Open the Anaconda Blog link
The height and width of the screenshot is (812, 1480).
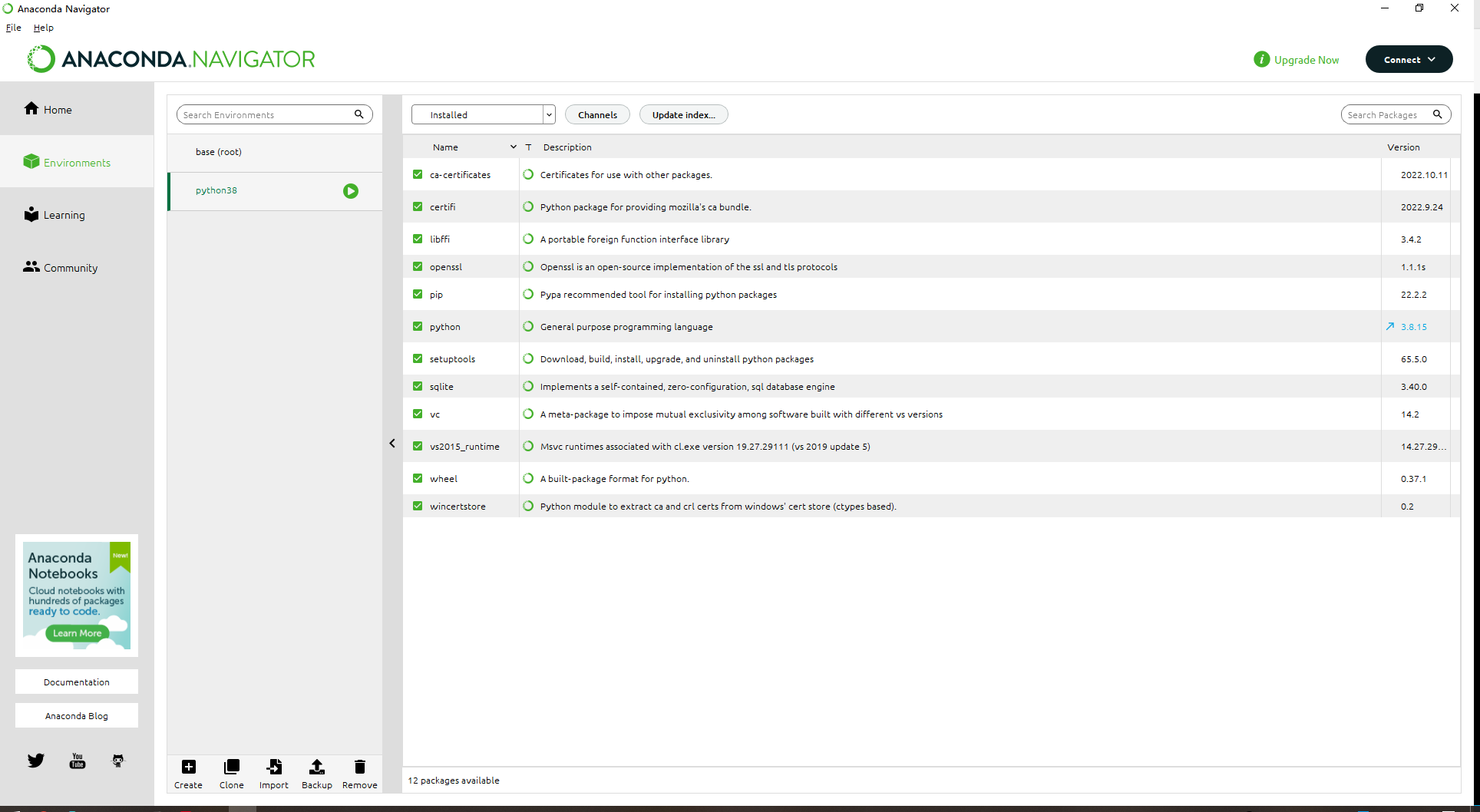point(77,715)
